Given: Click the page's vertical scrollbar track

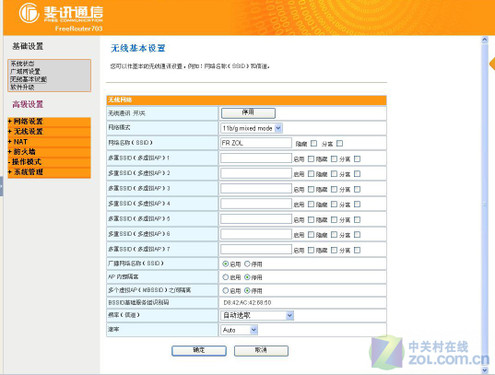Looking at the screenshot, I should 485,205.
